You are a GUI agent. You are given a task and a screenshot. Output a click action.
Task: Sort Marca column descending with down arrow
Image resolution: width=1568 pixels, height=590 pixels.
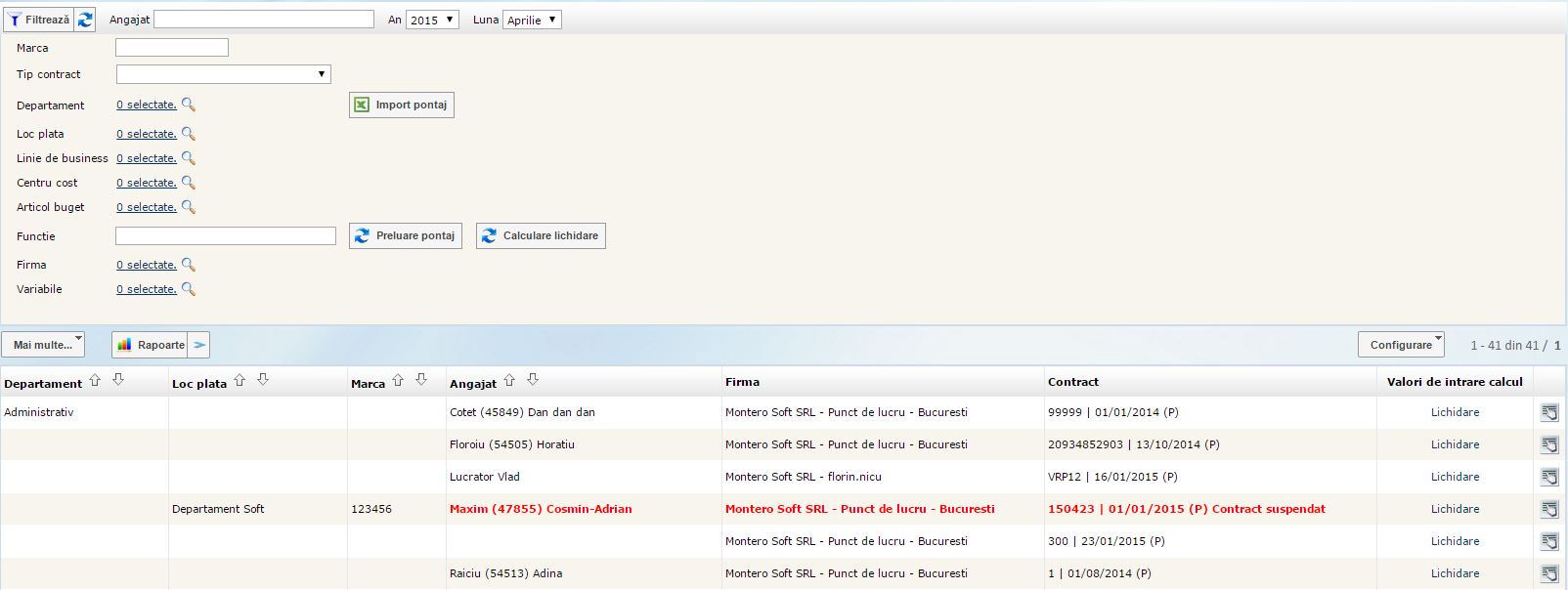click(x=421, y=380)
